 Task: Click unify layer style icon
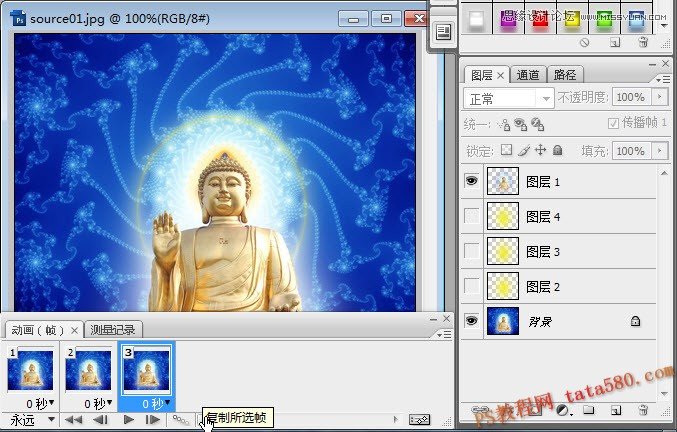(537, 124)
